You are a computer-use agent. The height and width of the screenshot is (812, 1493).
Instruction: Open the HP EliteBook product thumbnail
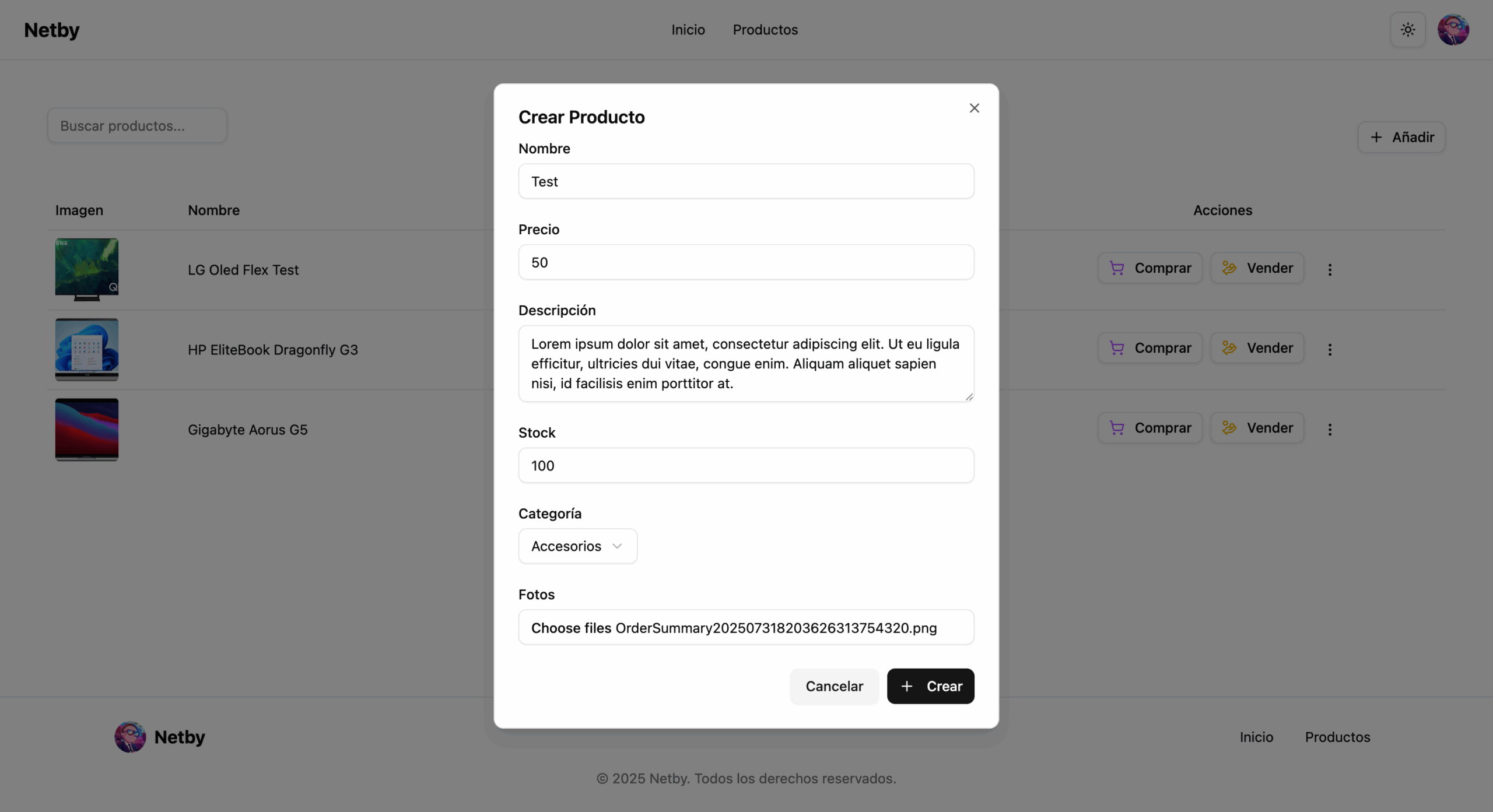tap(87, 349)
